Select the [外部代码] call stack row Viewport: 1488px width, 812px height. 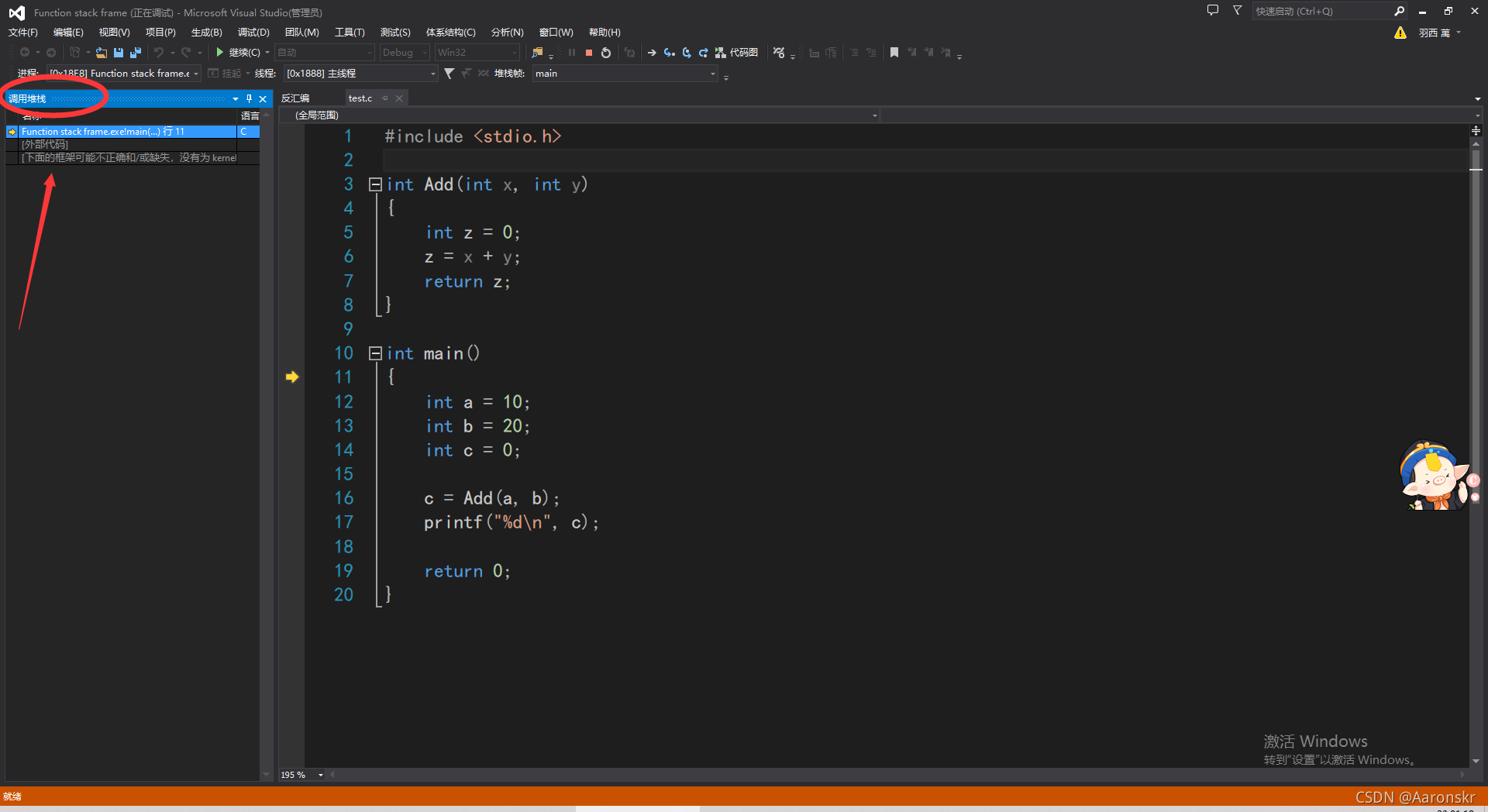(x=133, y=145)
